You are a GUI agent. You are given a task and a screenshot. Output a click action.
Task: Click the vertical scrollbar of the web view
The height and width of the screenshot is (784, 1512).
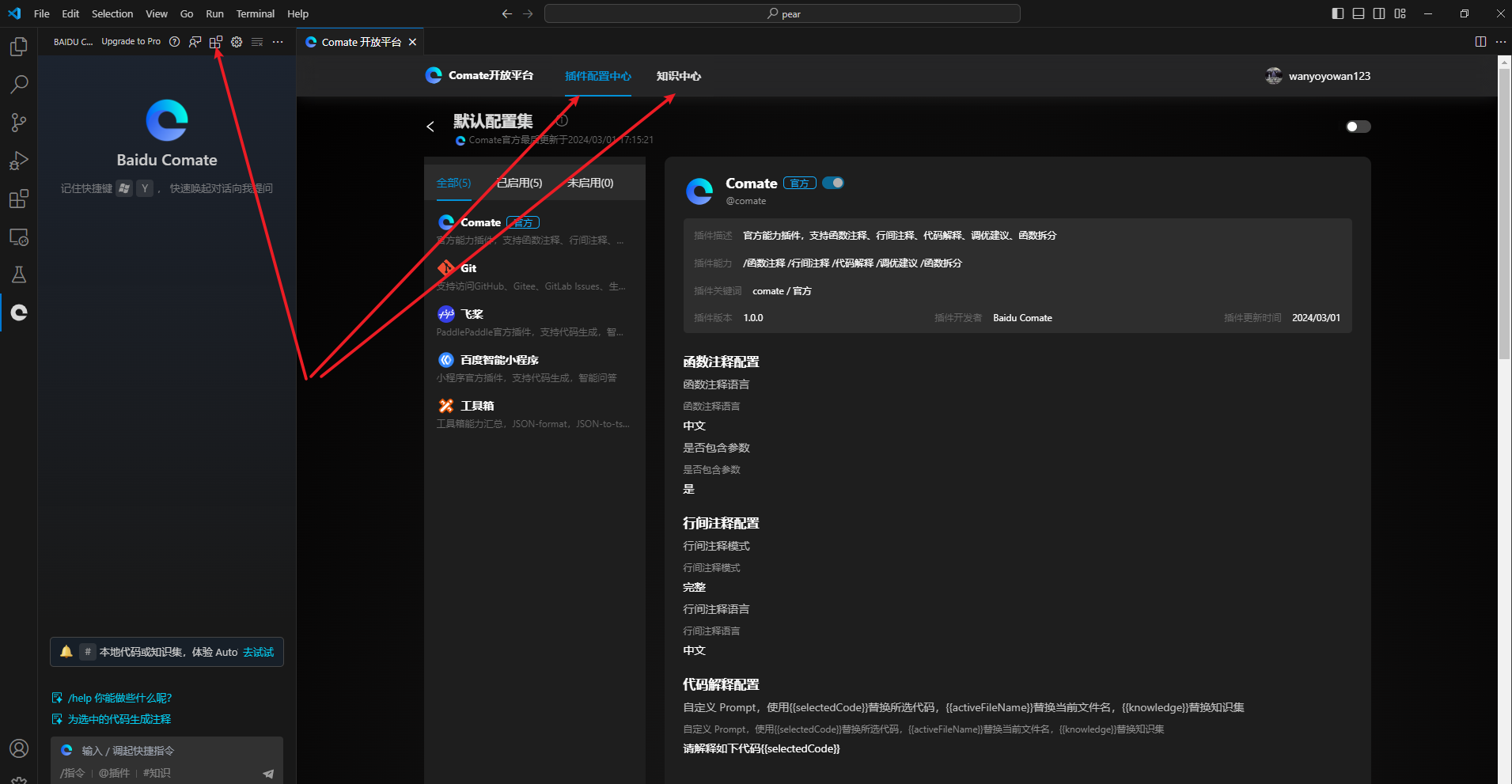pos(1505,214)
